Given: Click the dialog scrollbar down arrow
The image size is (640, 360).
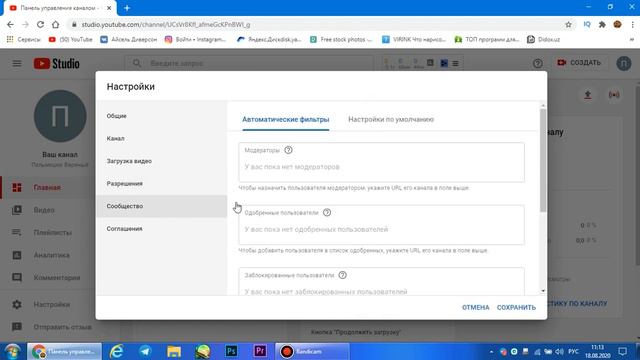Looking at the screenshot, I should [543, 291].
